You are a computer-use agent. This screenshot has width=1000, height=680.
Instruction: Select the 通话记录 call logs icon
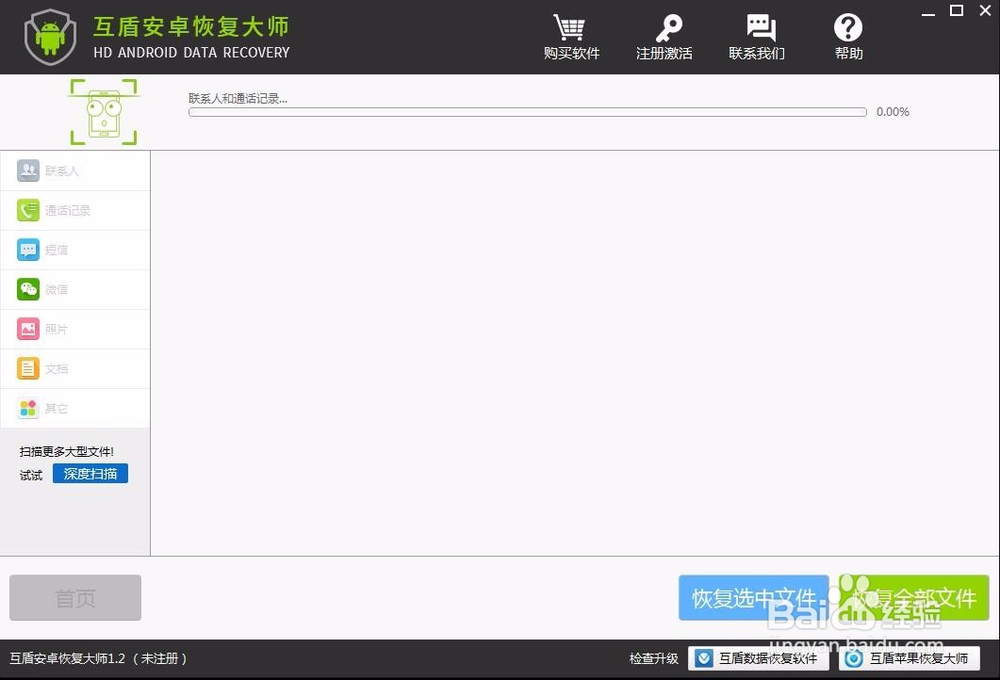click(28, 210)
